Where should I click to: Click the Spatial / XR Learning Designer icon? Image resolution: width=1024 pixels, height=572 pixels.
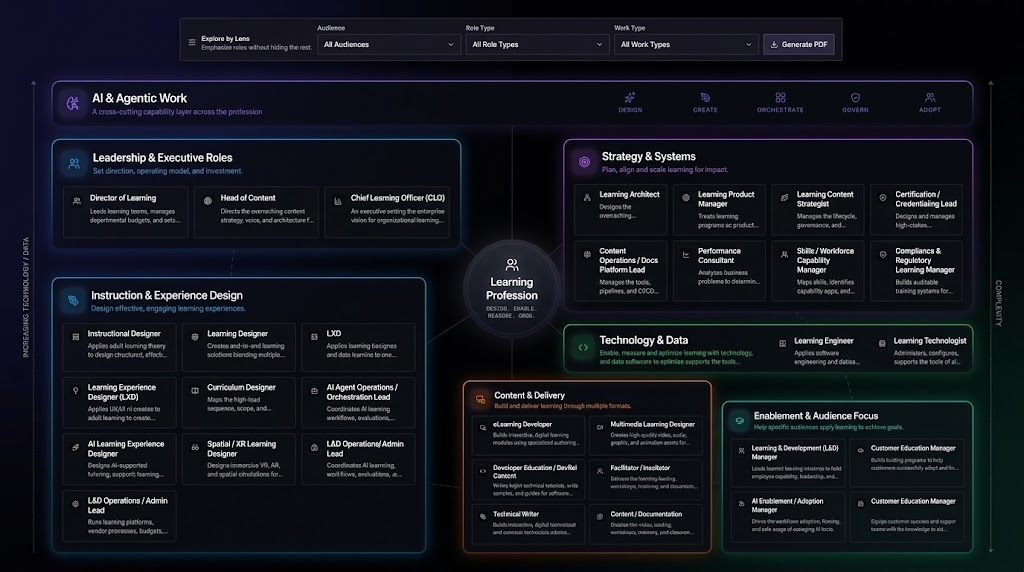click(x=195, y=447)
